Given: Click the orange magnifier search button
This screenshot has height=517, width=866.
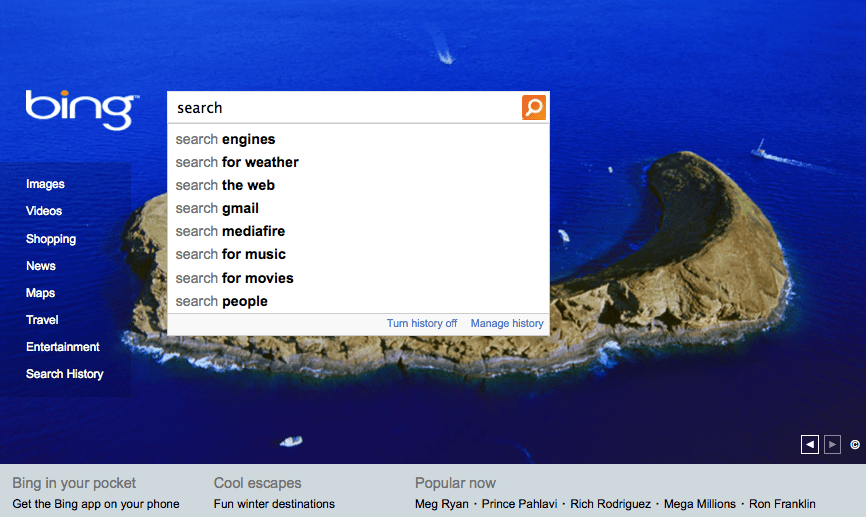Looking at the screenshot, I should coord(534,107).
